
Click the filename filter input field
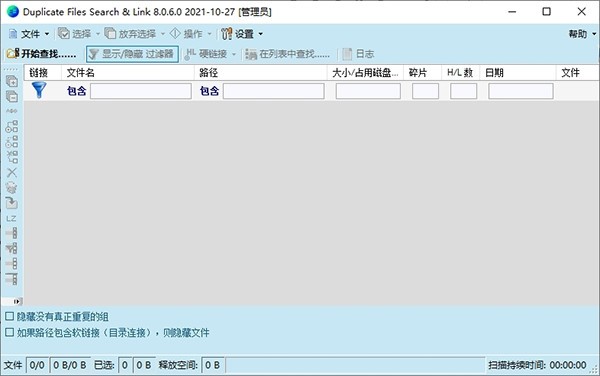141,91
